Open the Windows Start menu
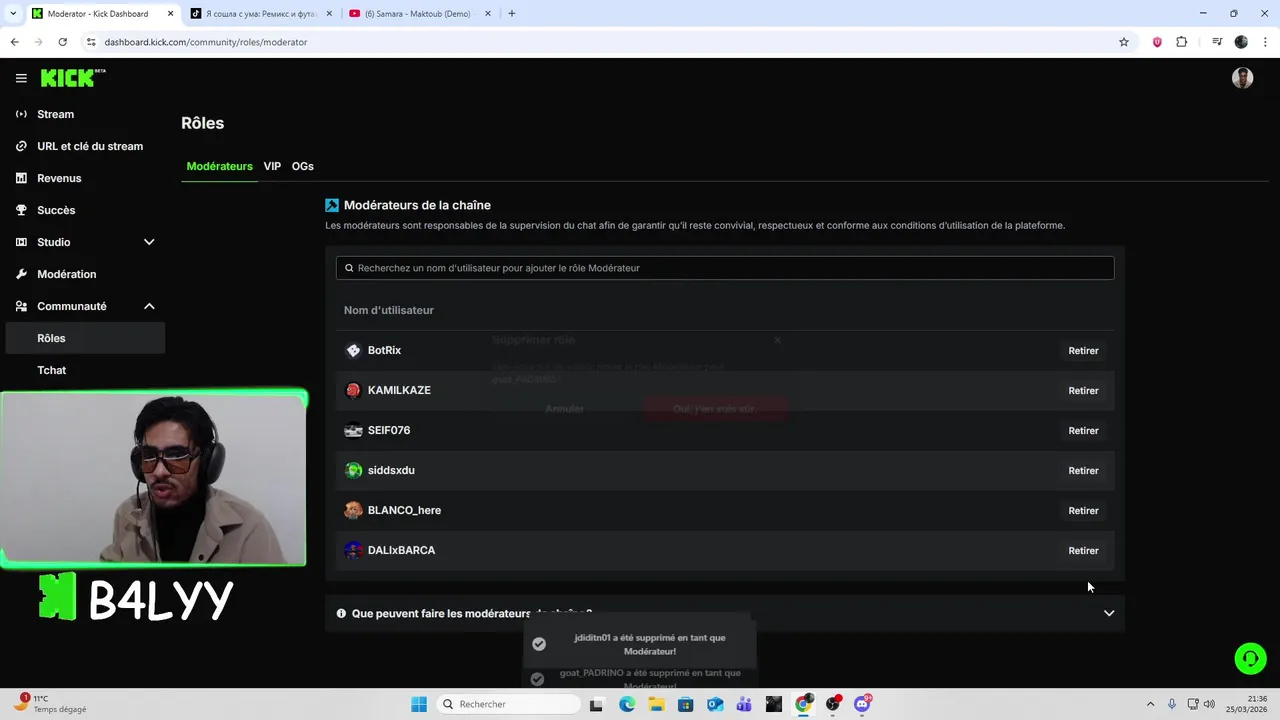The height and width of the screenshot is (720, 1280). [x=419, y=704]
